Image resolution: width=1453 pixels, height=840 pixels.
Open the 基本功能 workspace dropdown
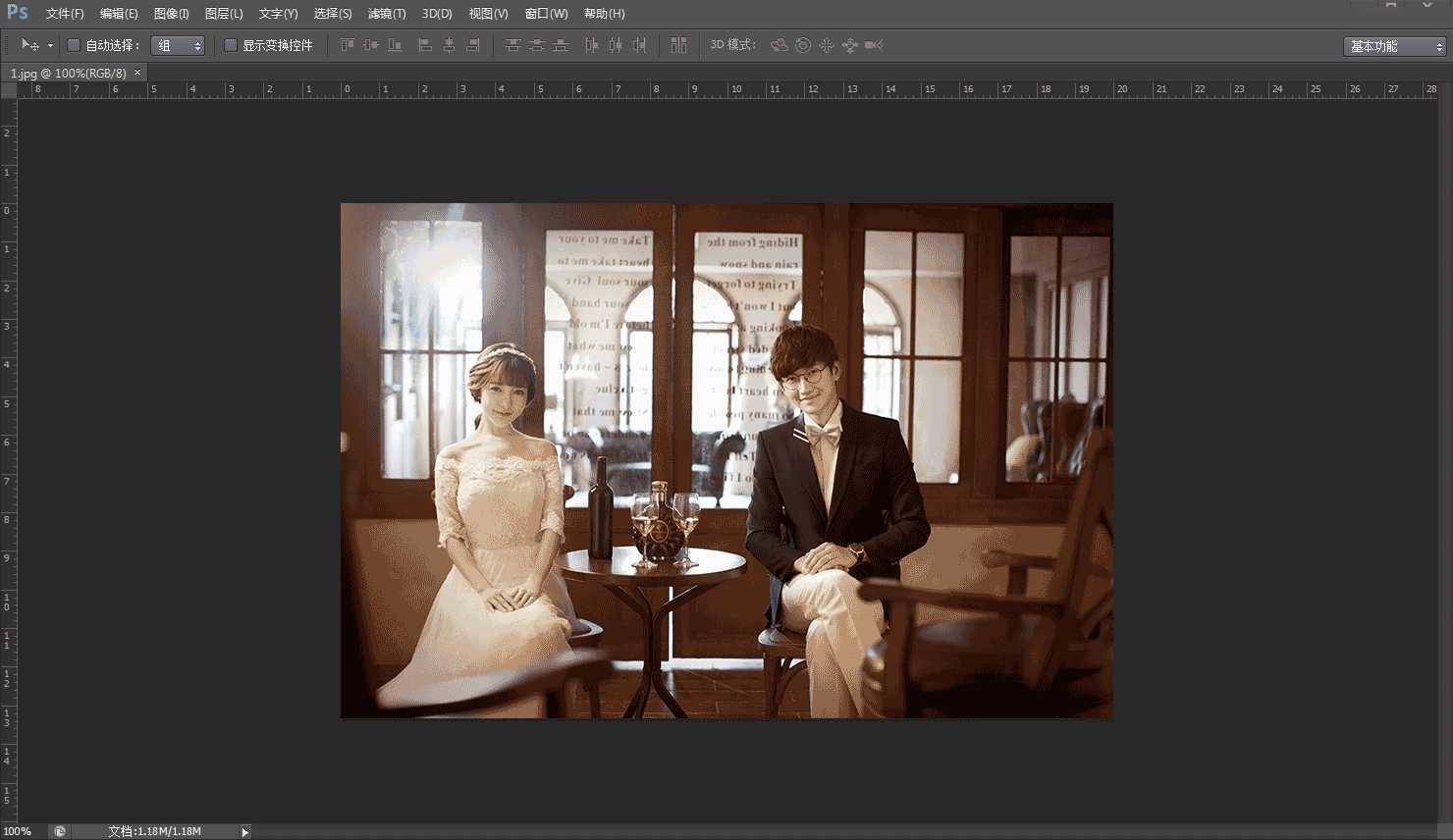coord(1394,45)
